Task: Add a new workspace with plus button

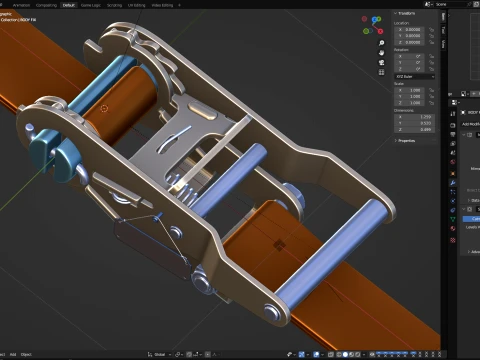Action: tap(179, 5)
